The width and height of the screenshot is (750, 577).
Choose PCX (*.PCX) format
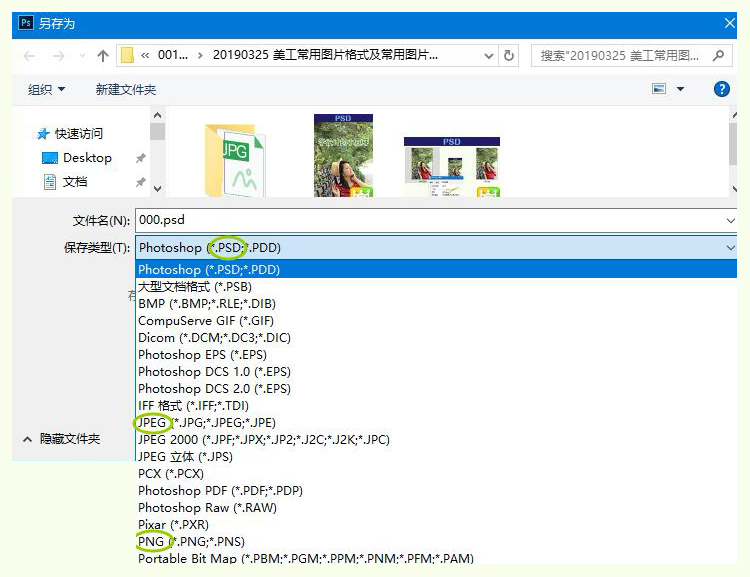436,474
